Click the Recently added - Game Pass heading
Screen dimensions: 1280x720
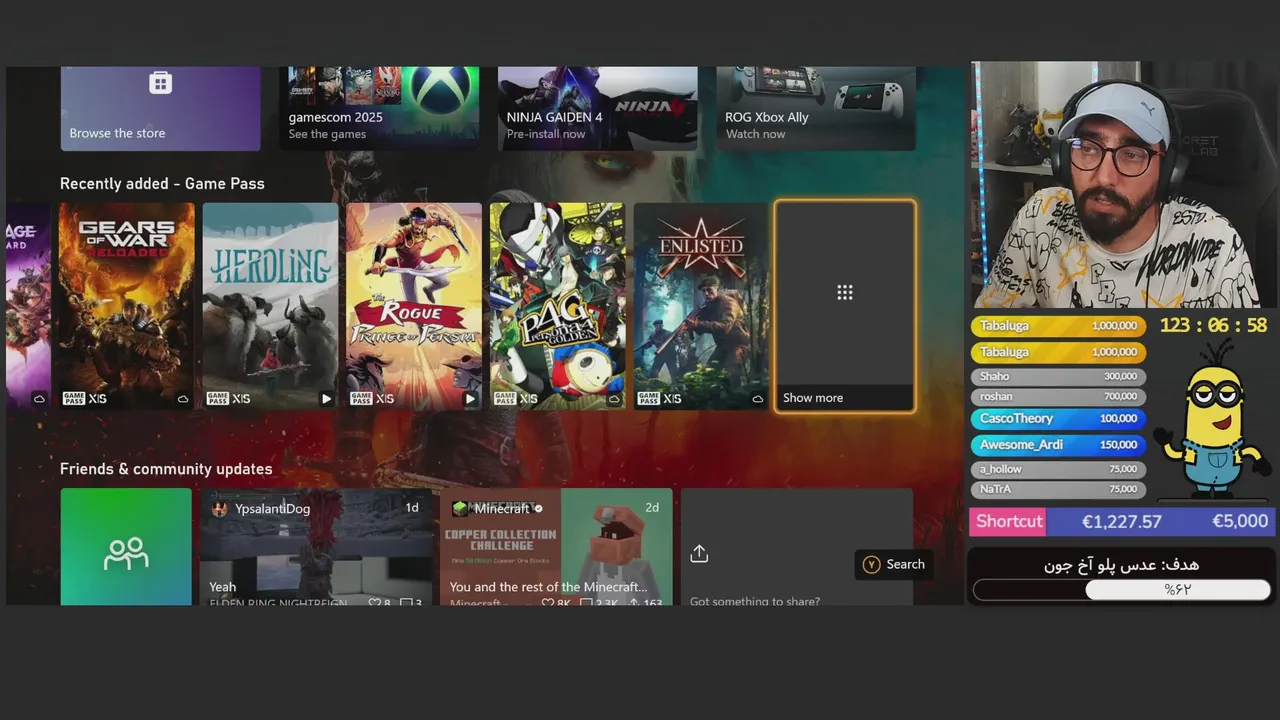click(x=162, y=184)
